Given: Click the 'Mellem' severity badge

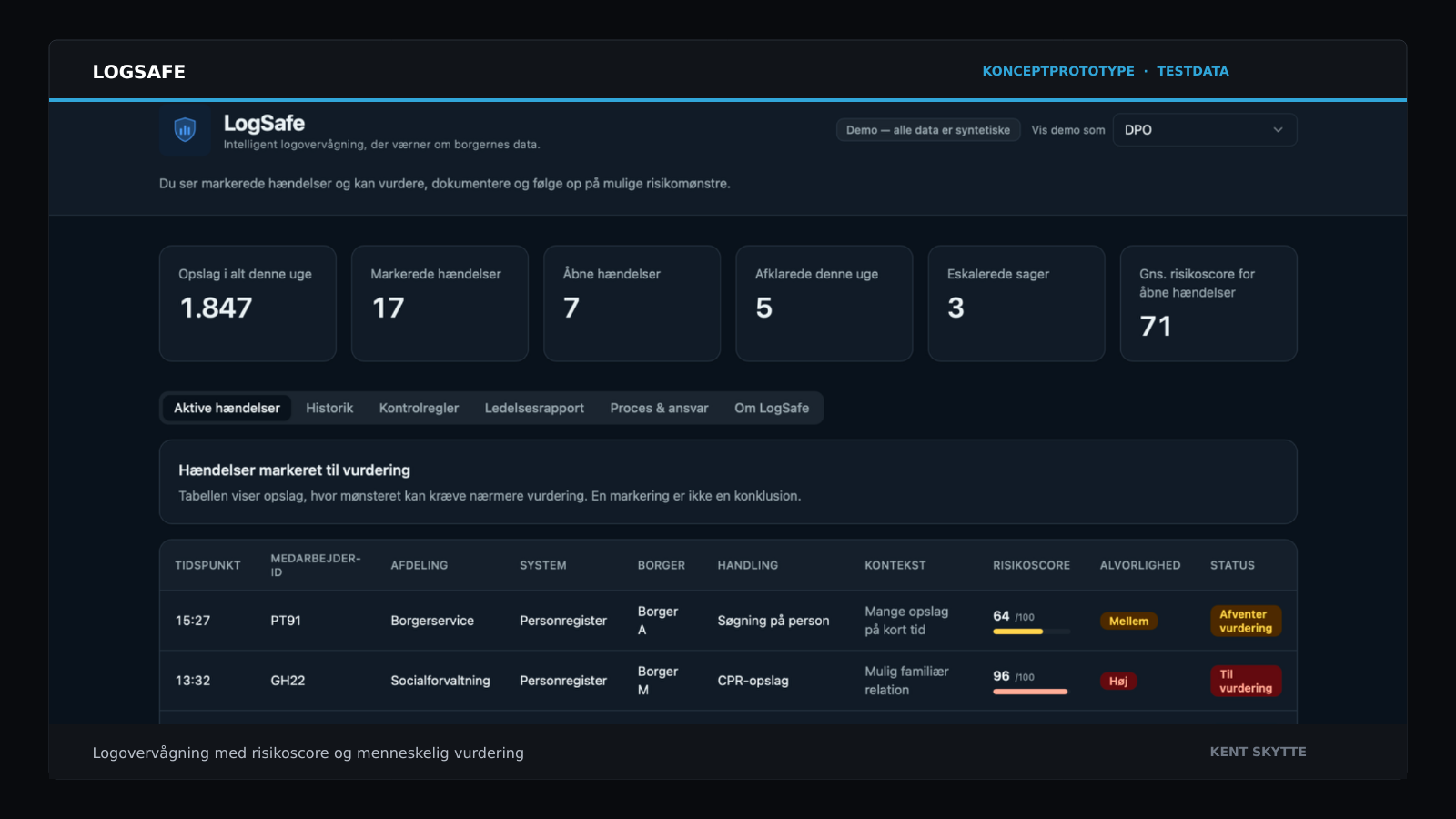Looking at the screenshot, I should tap(1128, 622).
